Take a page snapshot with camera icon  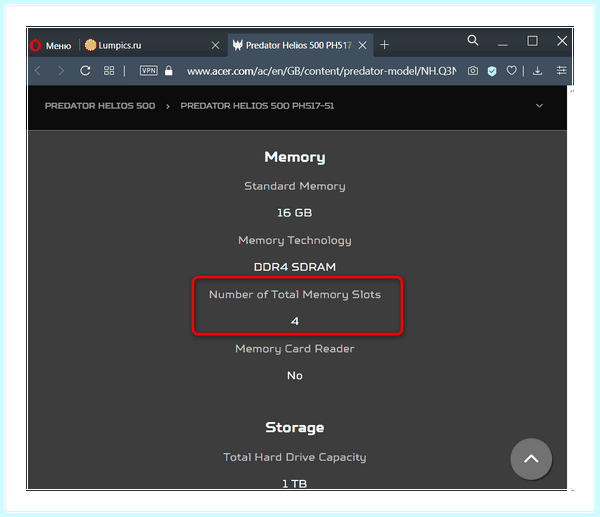[473, 71]
